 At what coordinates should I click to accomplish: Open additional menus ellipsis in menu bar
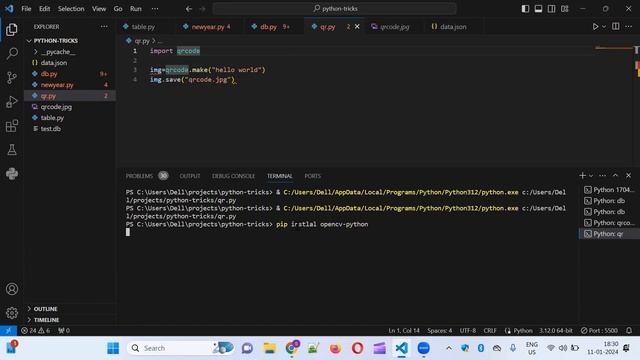pos(155,9)
